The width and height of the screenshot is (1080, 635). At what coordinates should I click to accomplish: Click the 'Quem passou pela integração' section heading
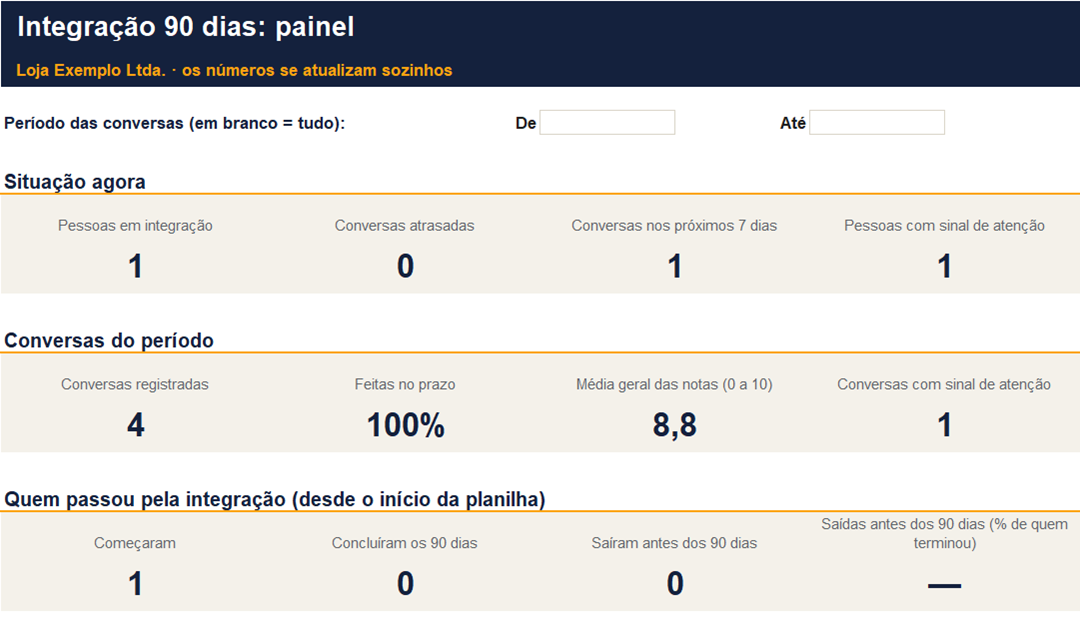[275, 499]
